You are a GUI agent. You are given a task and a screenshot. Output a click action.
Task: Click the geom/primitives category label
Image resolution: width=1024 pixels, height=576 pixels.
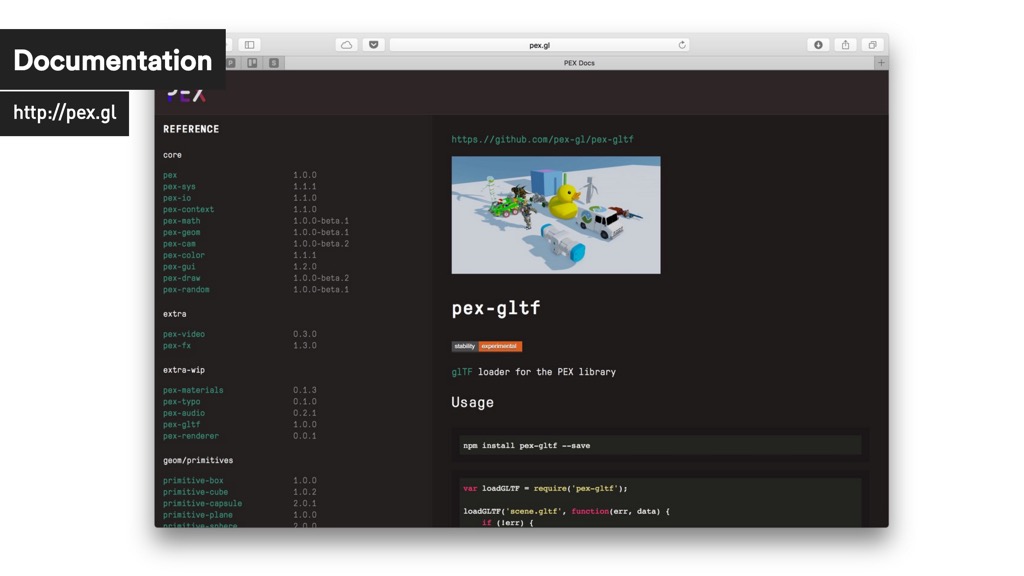(x=198, y=460)
